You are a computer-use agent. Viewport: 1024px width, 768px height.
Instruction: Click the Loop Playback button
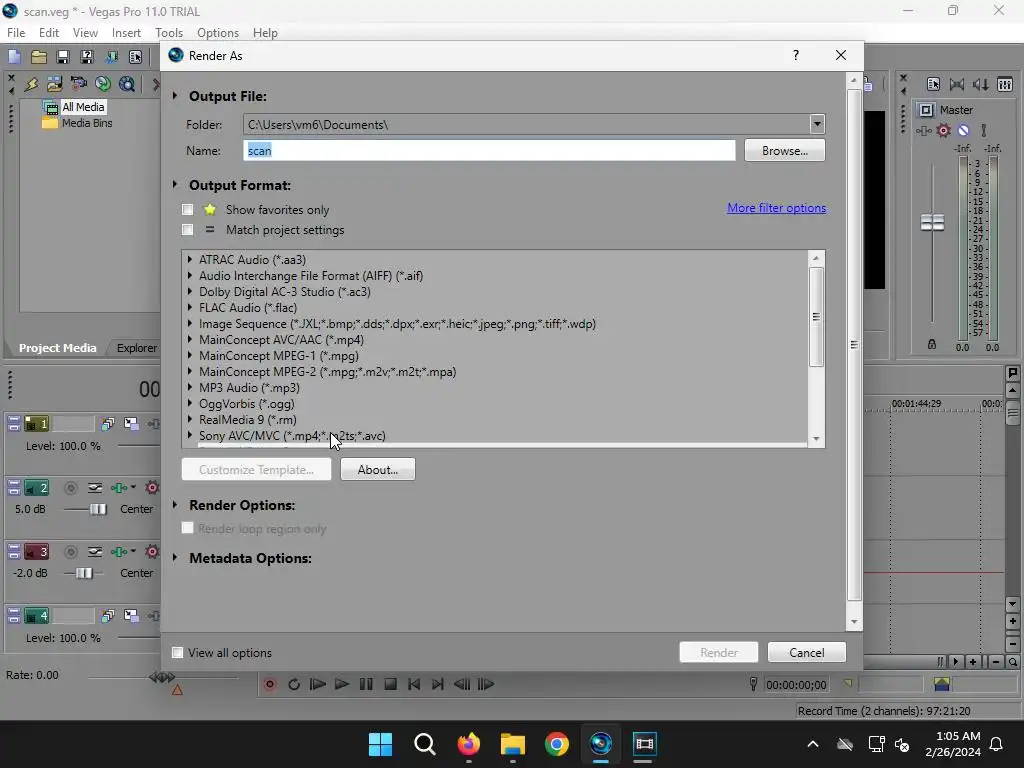(x=294, y=684)
